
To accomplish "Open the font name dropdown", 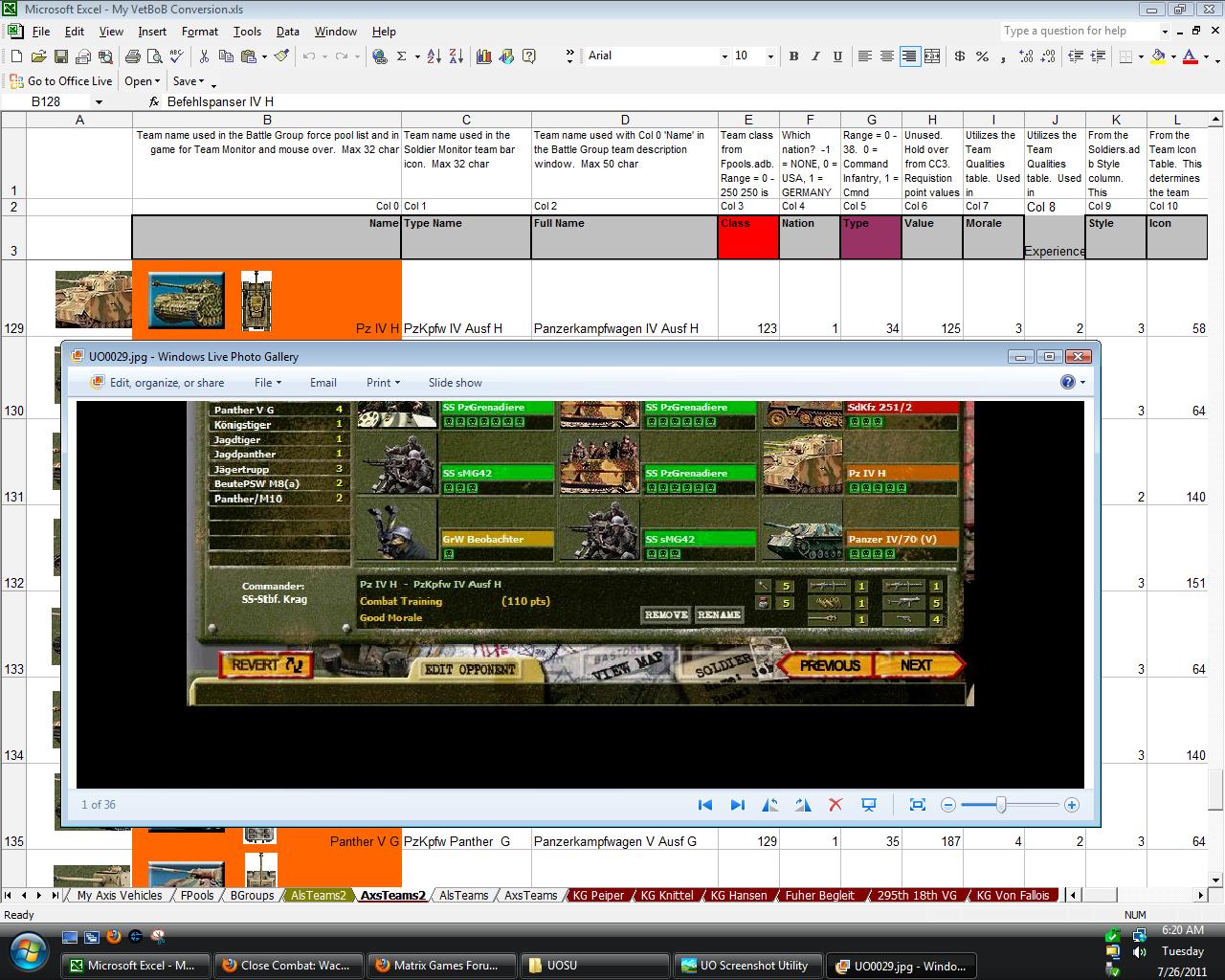I will 724,56.
